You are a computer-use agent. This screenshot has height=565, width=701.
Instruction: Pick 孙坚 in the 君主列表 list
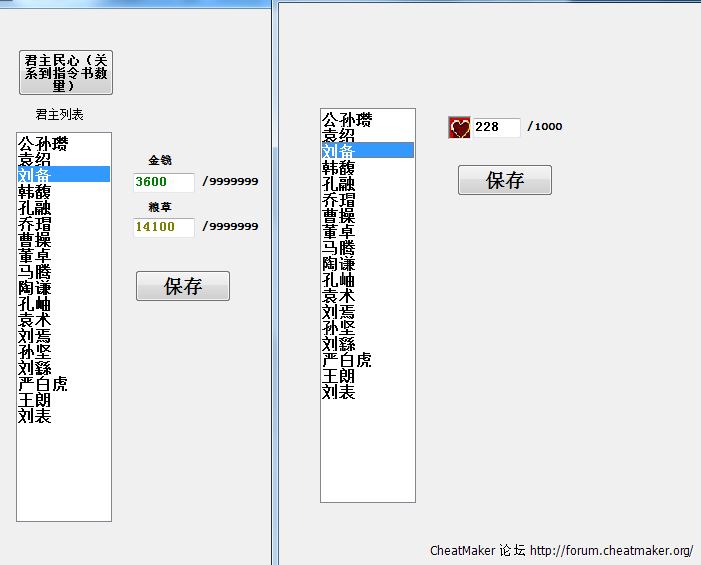click(35, 352)
